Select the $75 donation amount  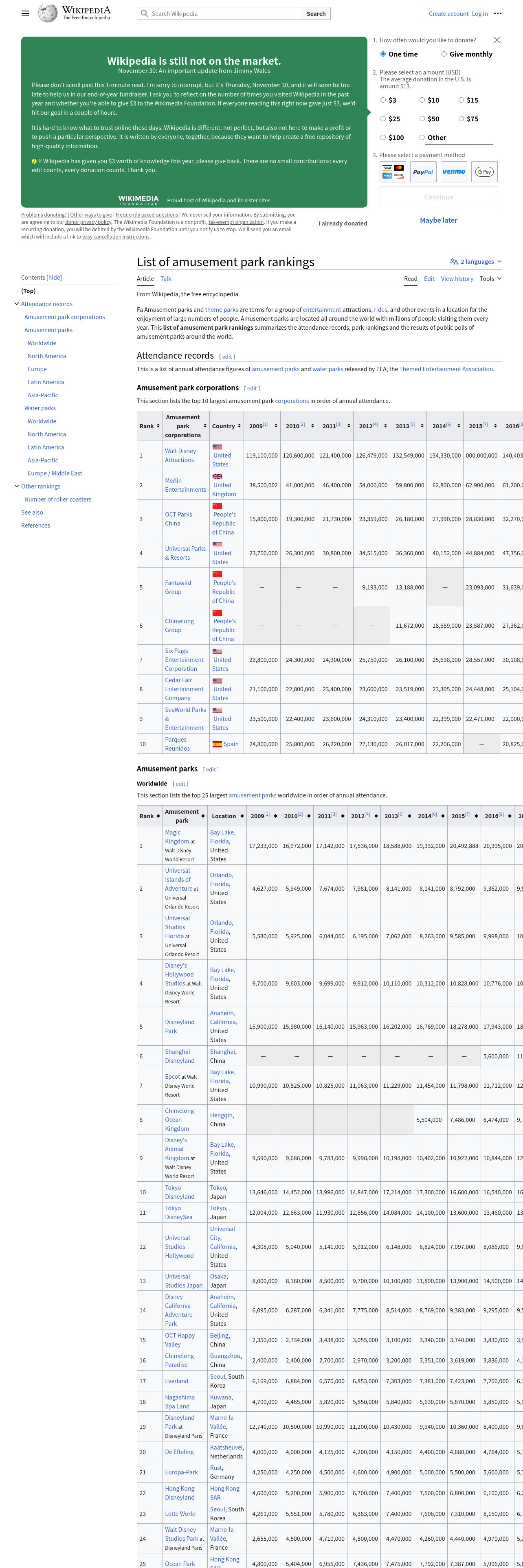461,119
